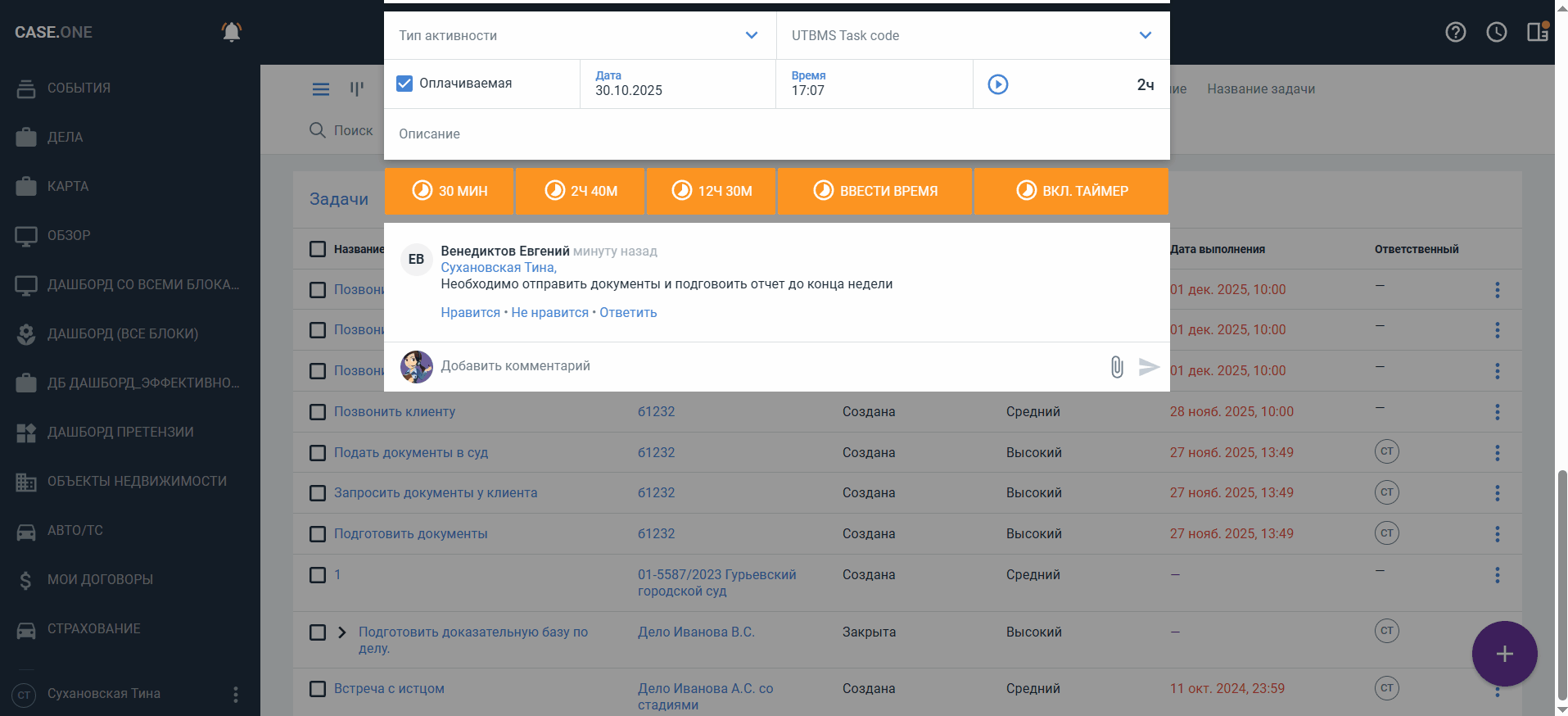This screenshot has width=1568, height=716.
Task: Expand the Подготовить доказательную базу subtasks
Action: pos(342,632)
